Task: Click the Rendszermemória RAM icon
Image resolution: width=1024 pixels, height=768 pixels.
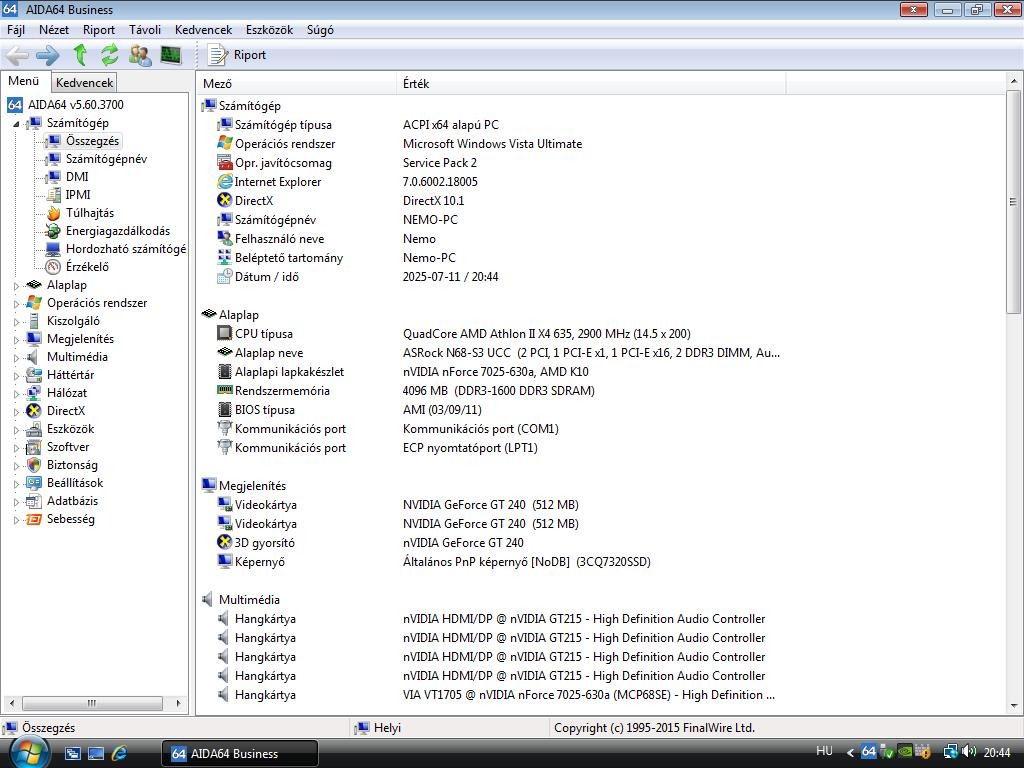Action: pos(225,391)
